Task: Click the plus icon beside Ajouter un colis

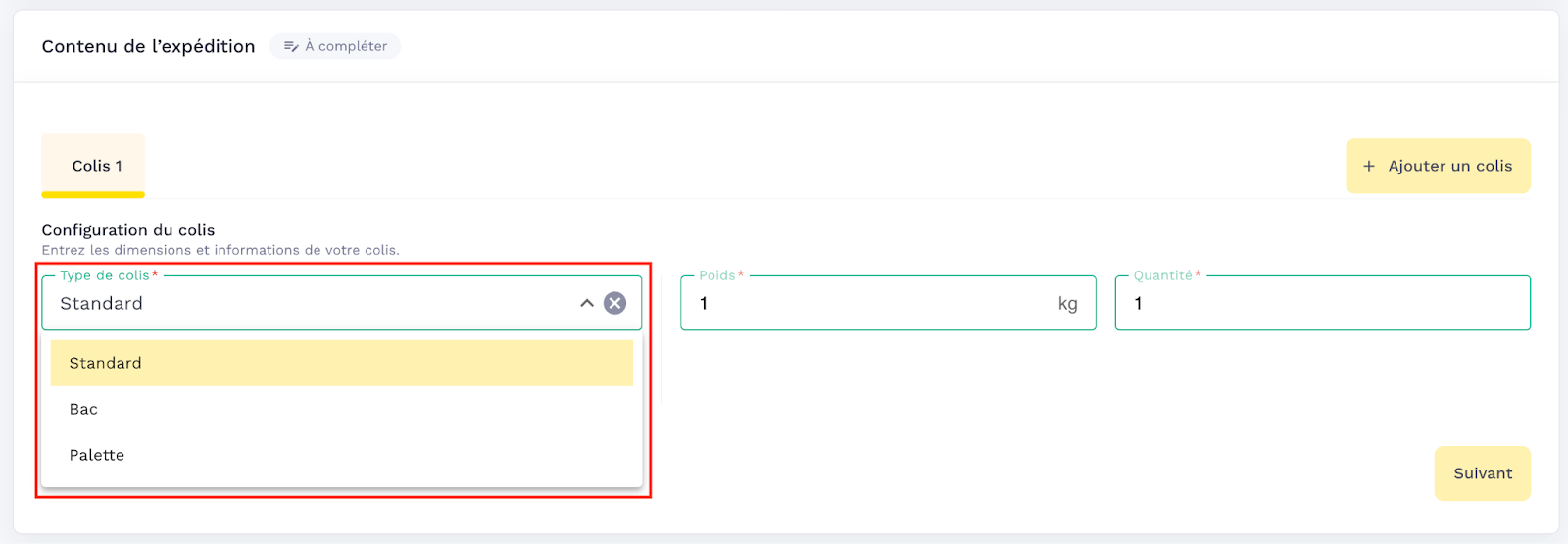Action: [1369, 167]
